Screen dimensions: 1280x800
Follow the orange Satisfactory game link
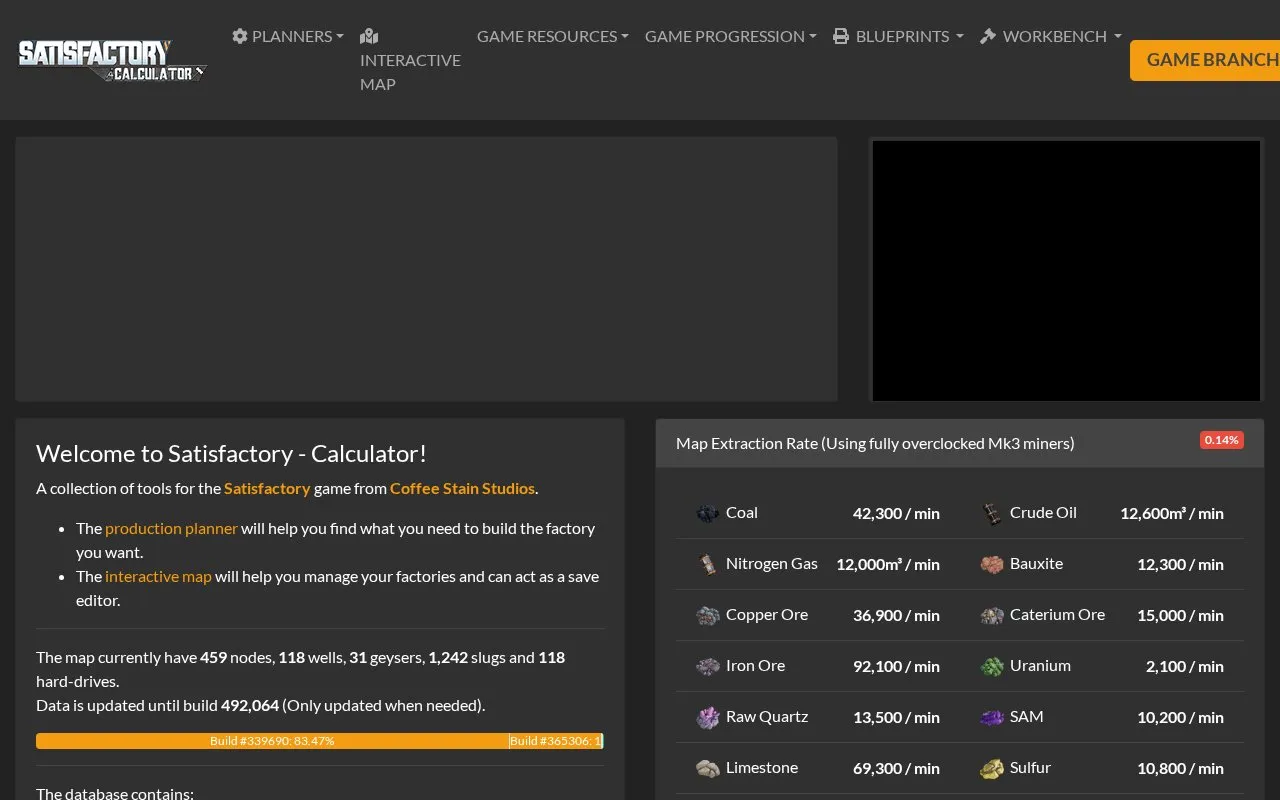pyautogui.click(x=267, y=489)
